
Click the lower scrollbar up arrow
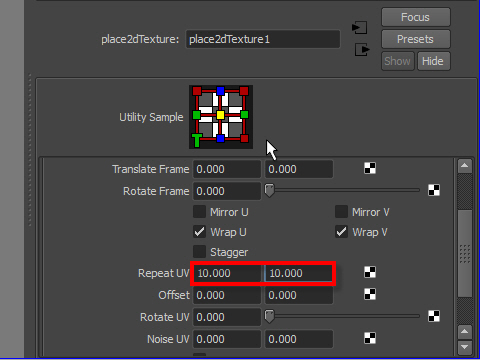465,332
